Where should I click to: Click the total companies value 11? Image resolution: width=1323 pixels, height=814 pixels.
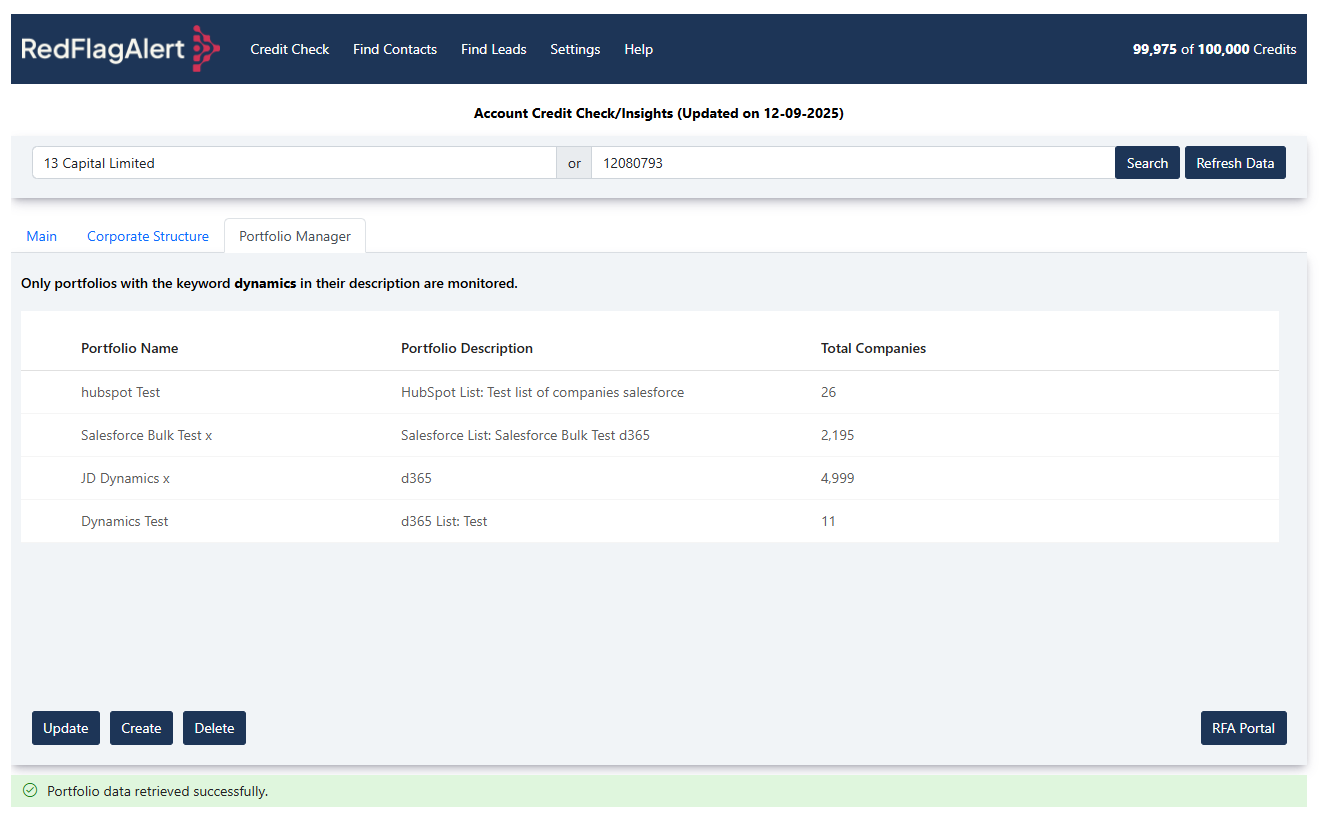coord(828,521)
